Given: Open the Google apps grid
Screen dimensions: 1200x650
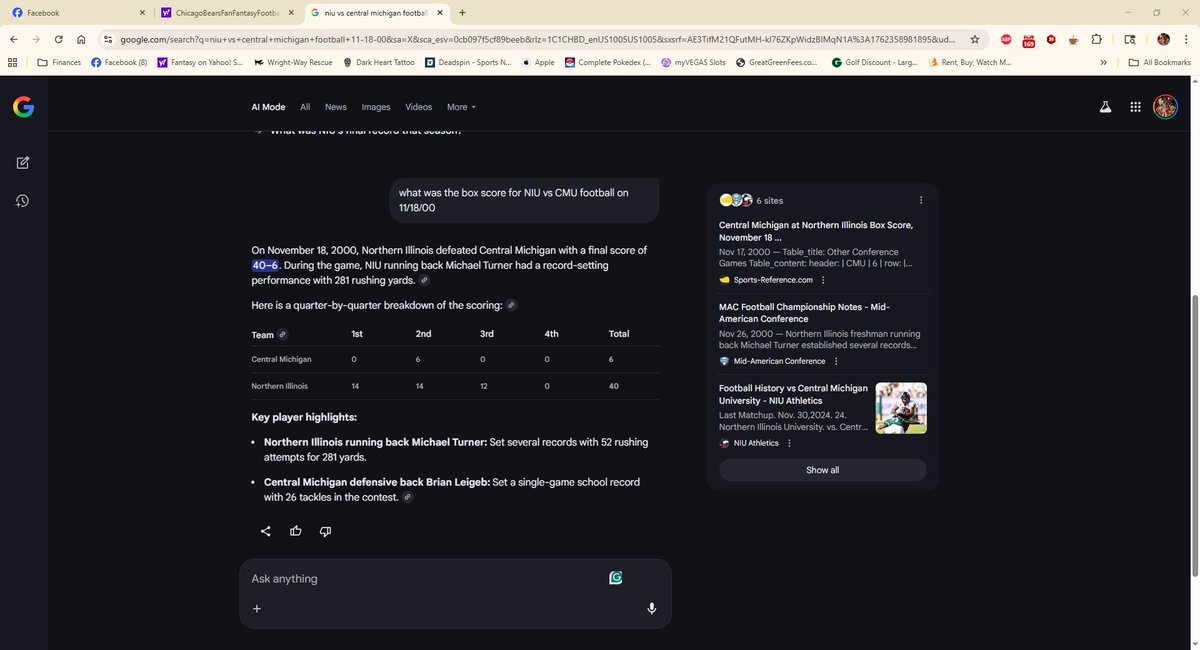Looking at the screenshot, I should tap(1136, 107).
